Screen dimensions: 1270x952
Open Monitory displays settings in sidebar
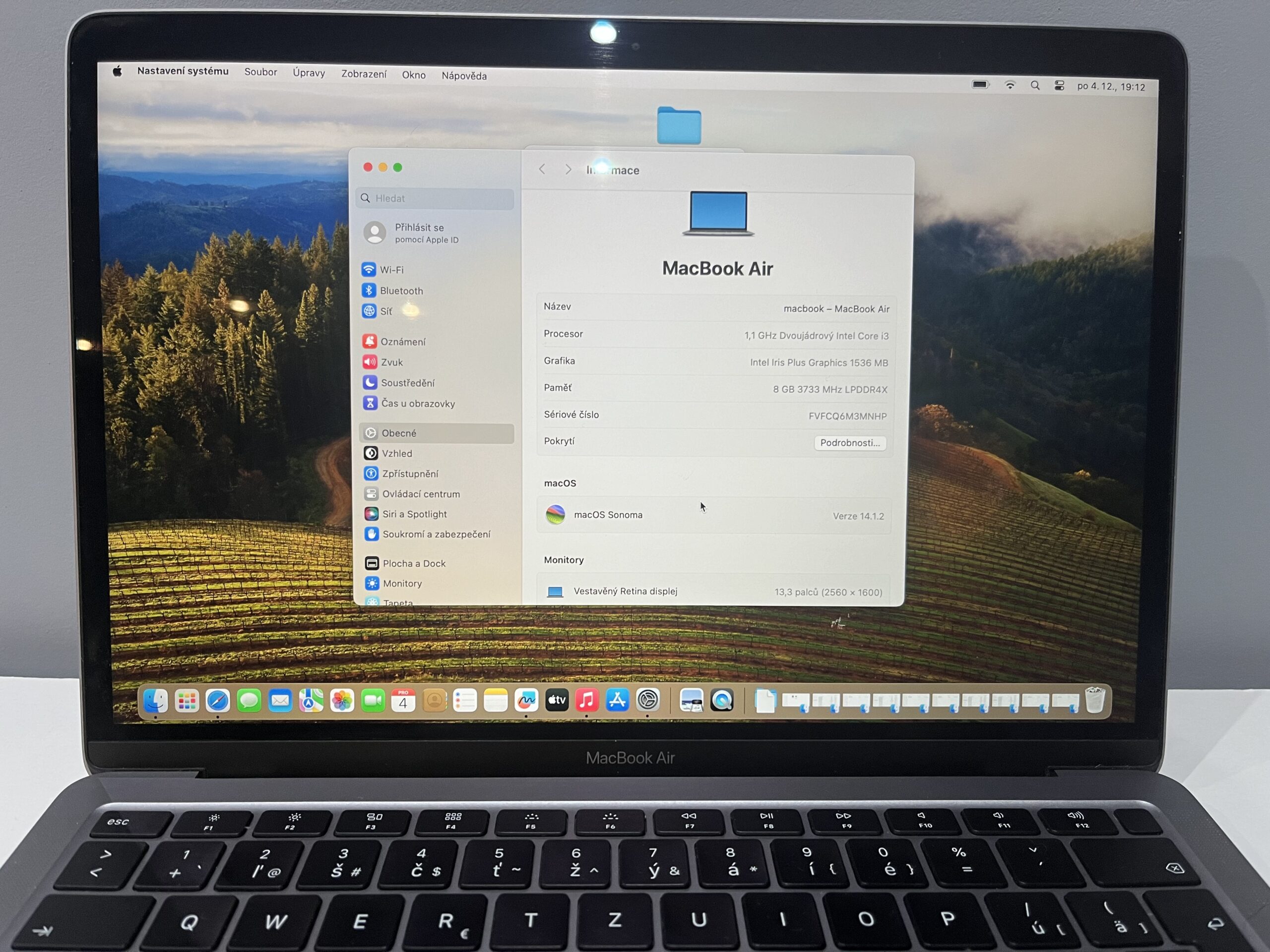[402, 584]
